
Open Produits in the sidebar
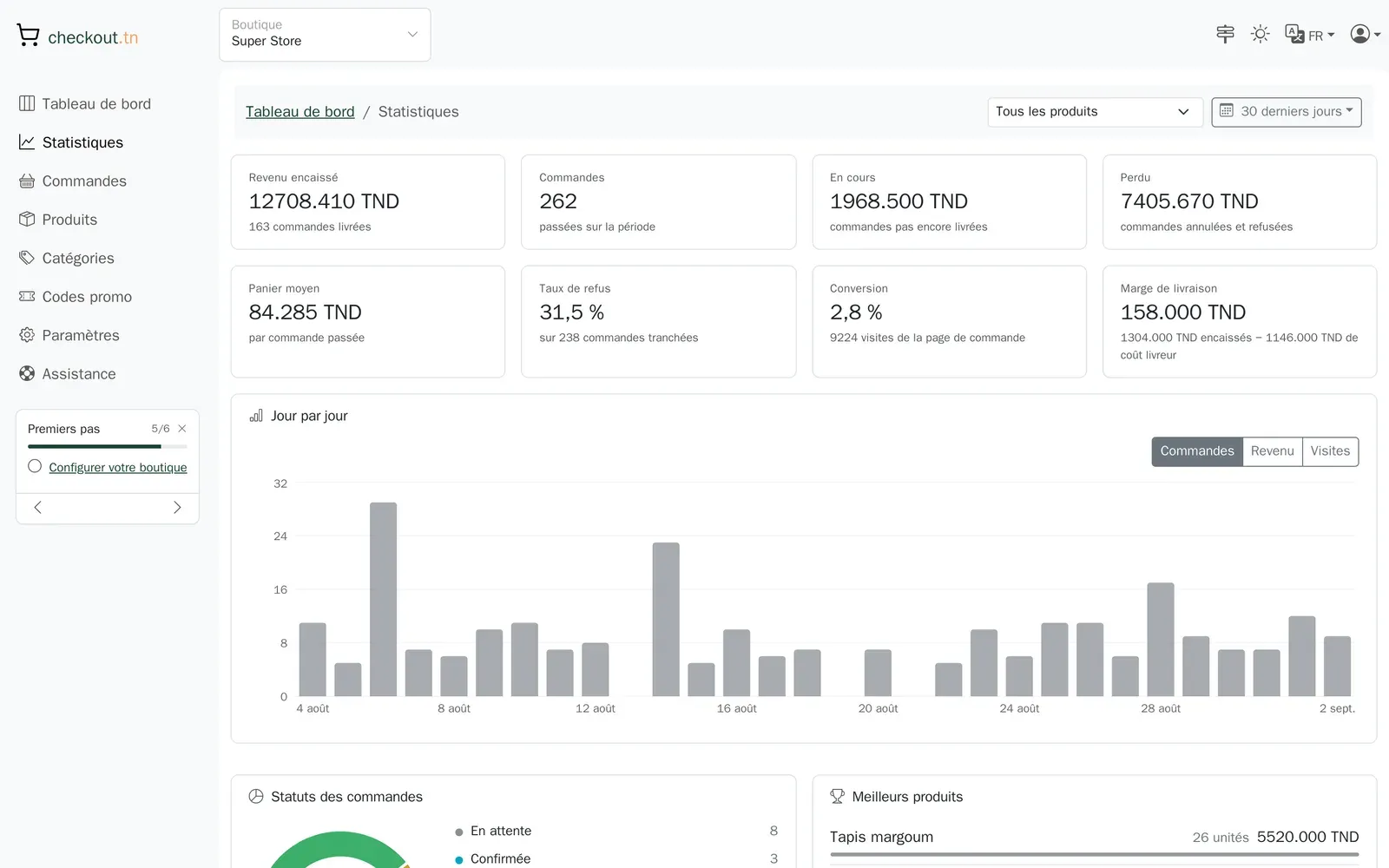58,220
